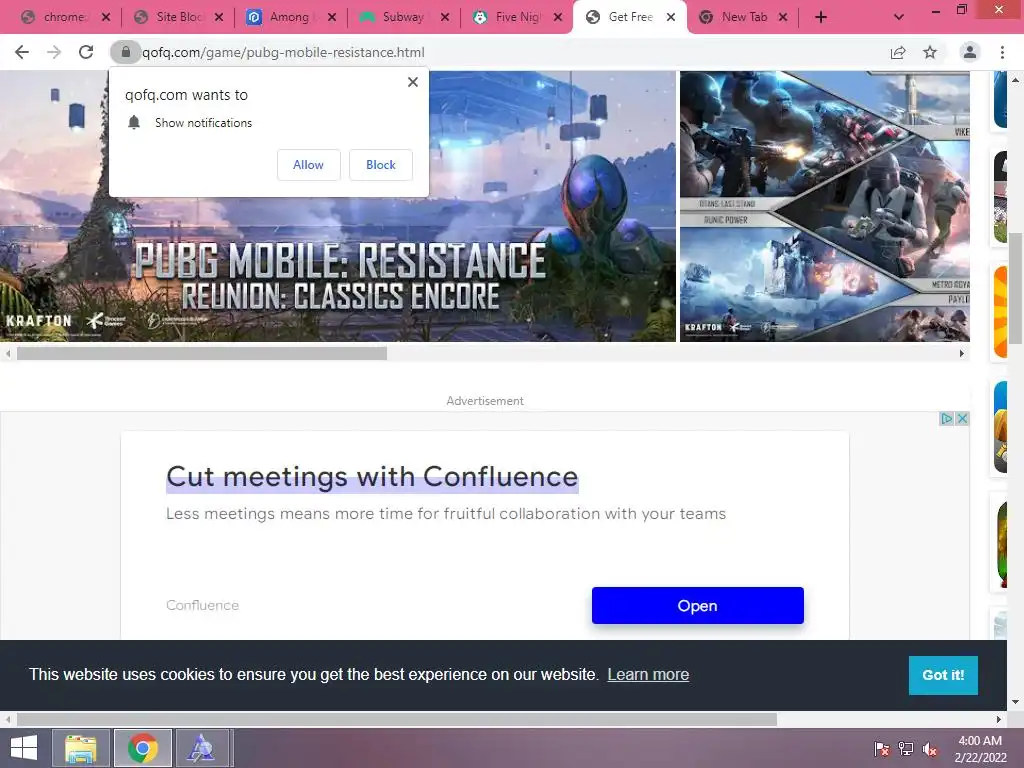Click the page horizontal scrollbar
The image size is (1024, 768).
point(397,719)
